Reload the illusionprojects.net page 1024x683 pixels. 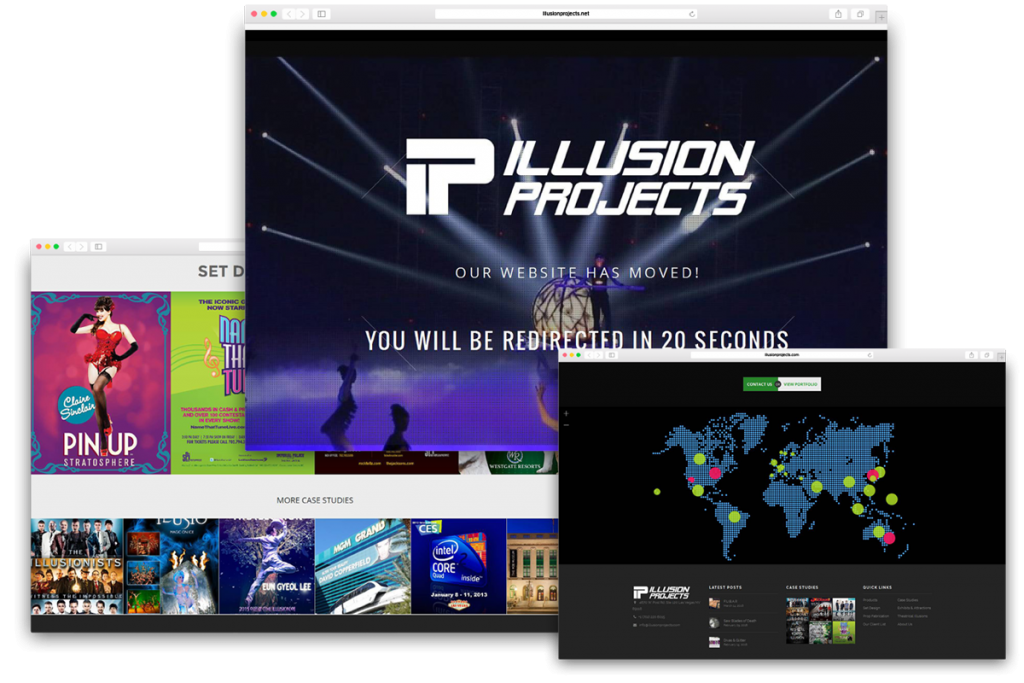coord(691,14)
